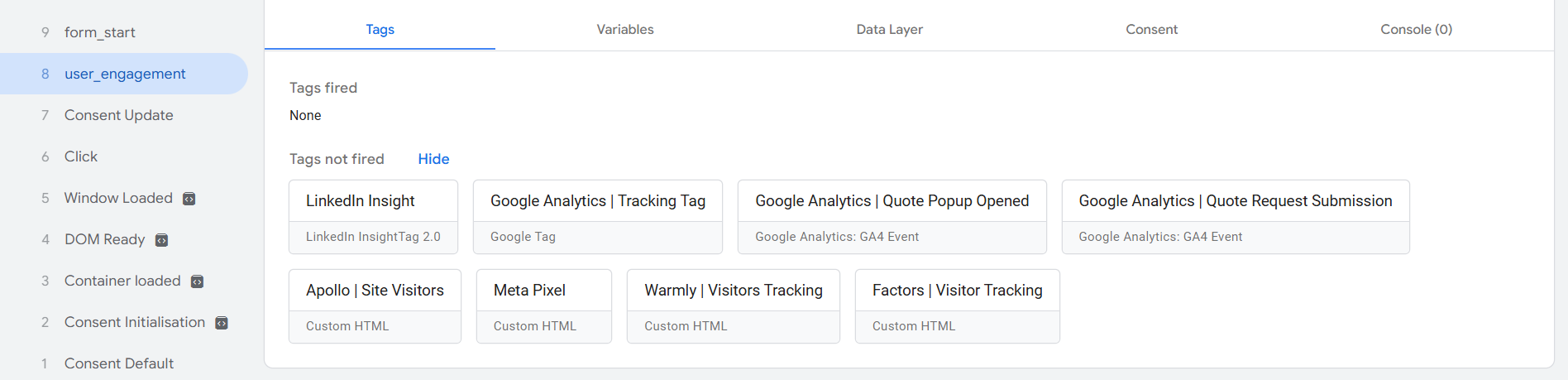Screen dimensions: 1568x380
Task: Select the Consent Update event
Action: point(118,115)
